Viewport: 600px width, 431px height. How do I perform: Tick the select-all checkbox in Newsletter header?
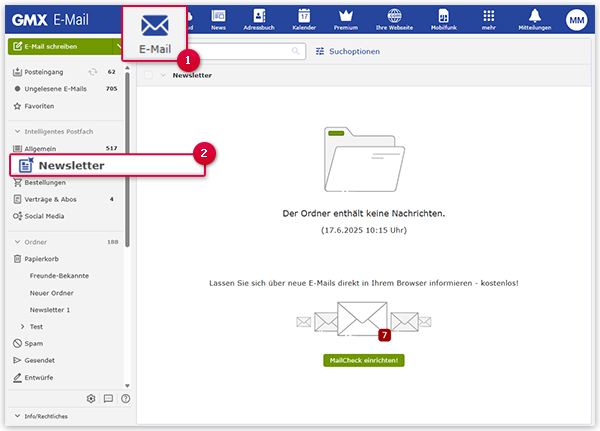pos(148,75)
